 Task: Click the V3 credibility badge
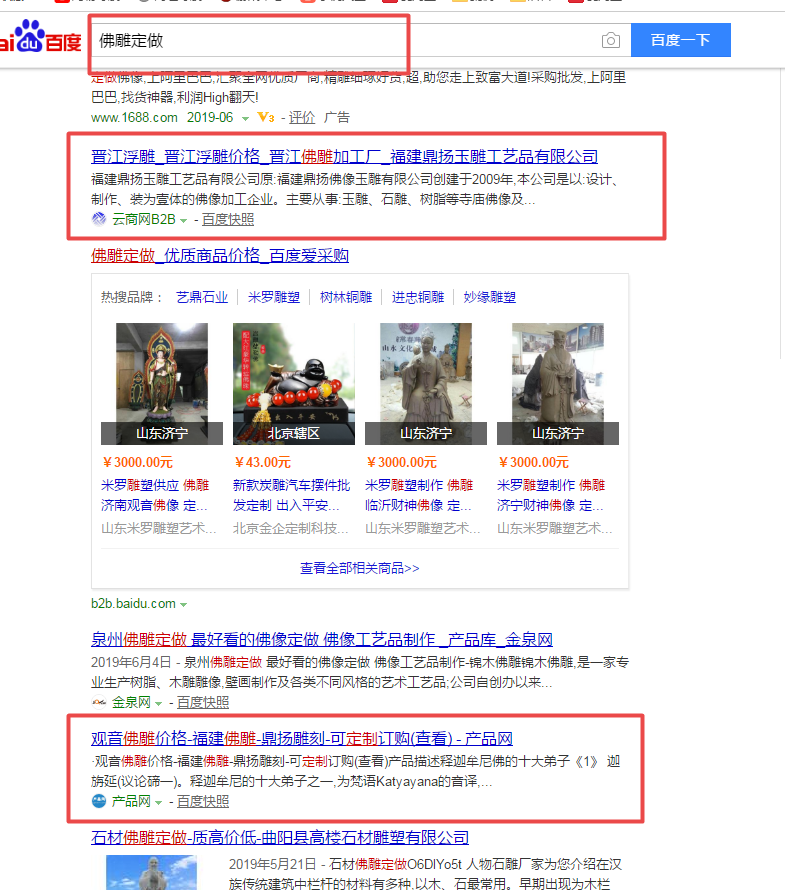pos(266,117)
